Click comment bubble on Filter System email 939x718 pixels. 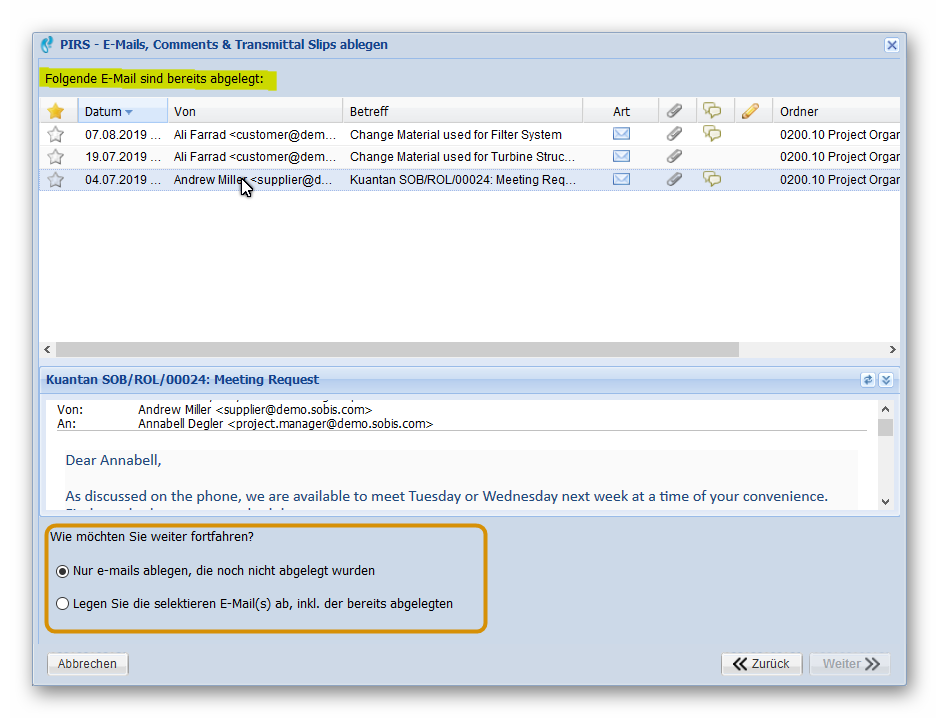(712, 134)
